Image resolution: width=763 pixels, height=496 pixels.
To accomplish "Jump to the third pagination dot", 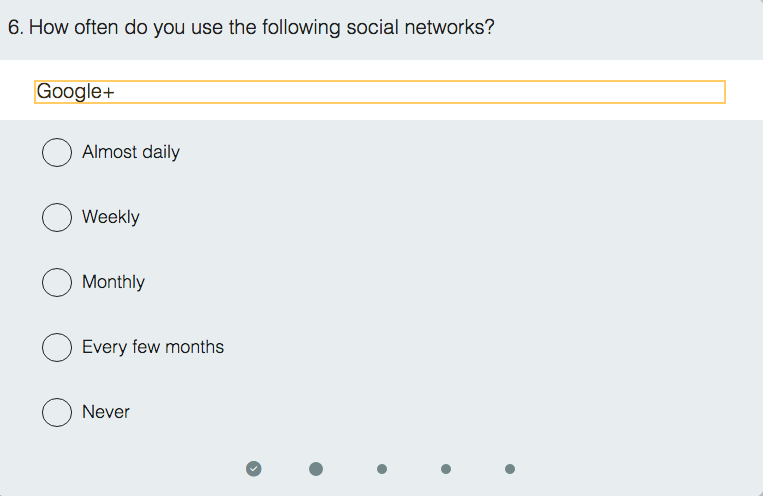I will (x=382, y=468).
